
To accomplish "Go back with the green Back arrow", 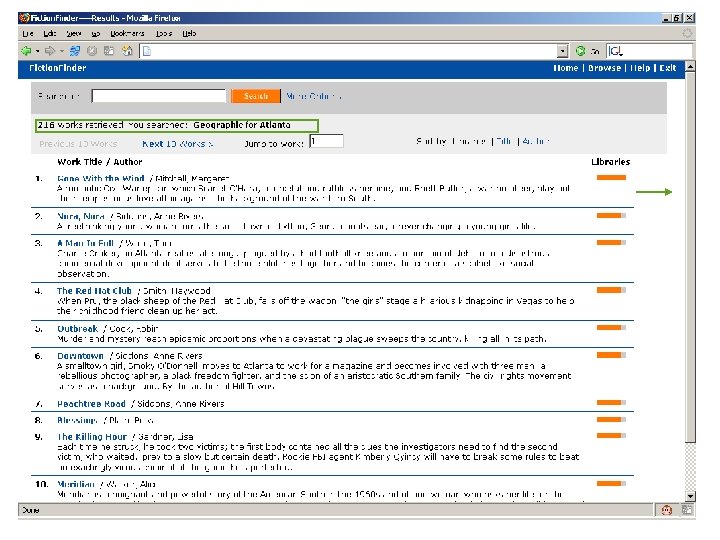I will pyautogui.click(x=26, y=51).
